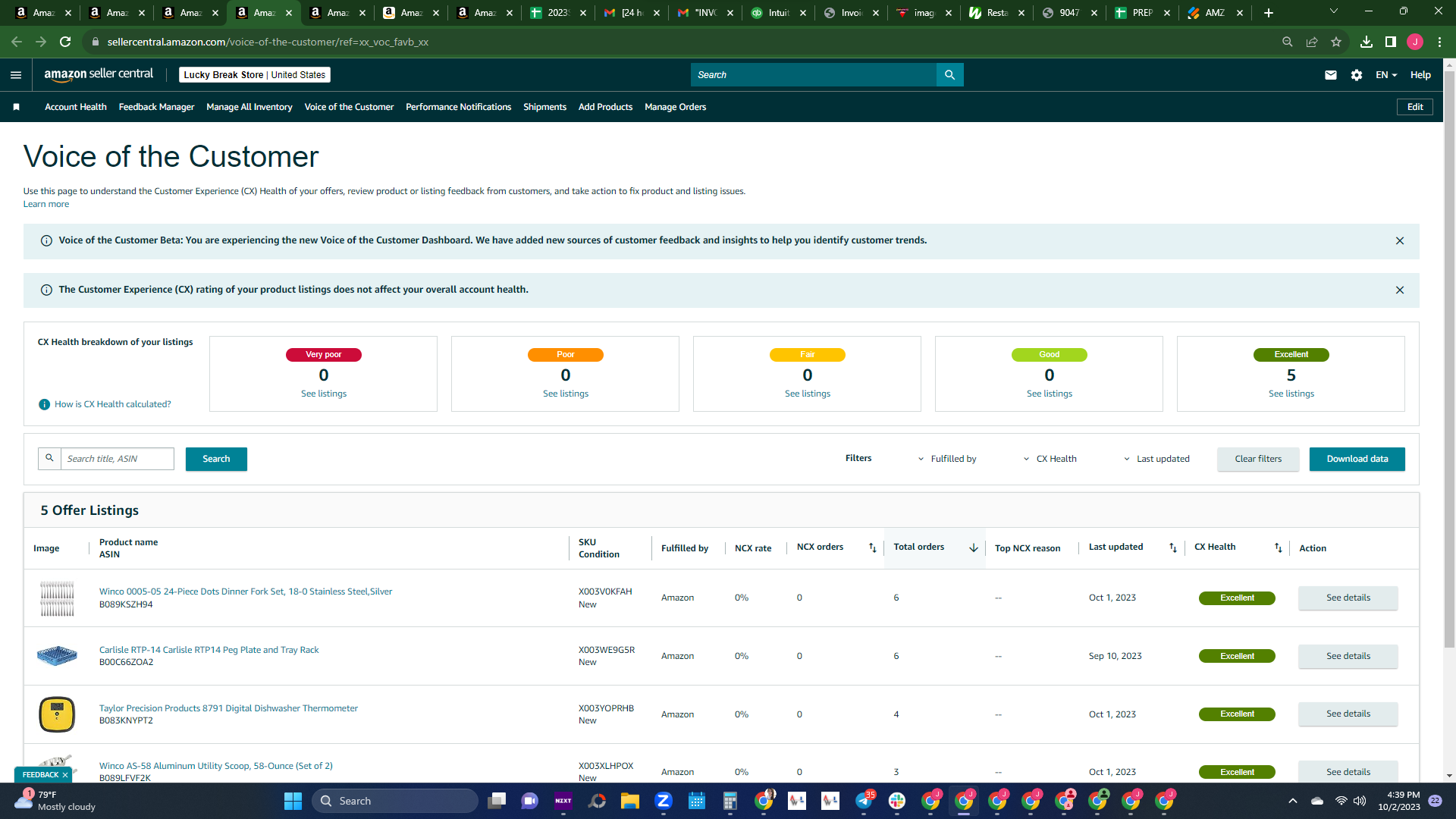Click the browser address bar URL
This screenshot has height=819, width=1456.
pyautogui.click(x=268, y=42)
